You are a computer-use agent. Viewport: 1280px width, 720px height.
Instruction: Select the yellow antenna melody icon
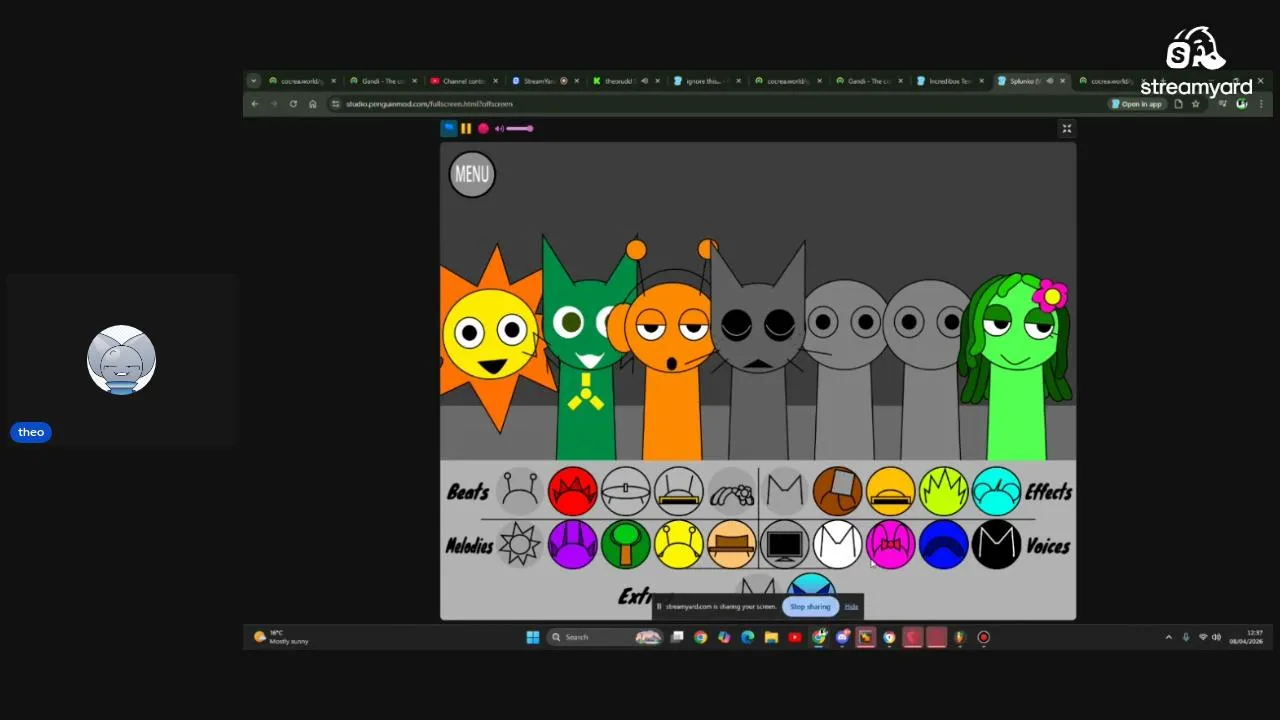[679, 545]
